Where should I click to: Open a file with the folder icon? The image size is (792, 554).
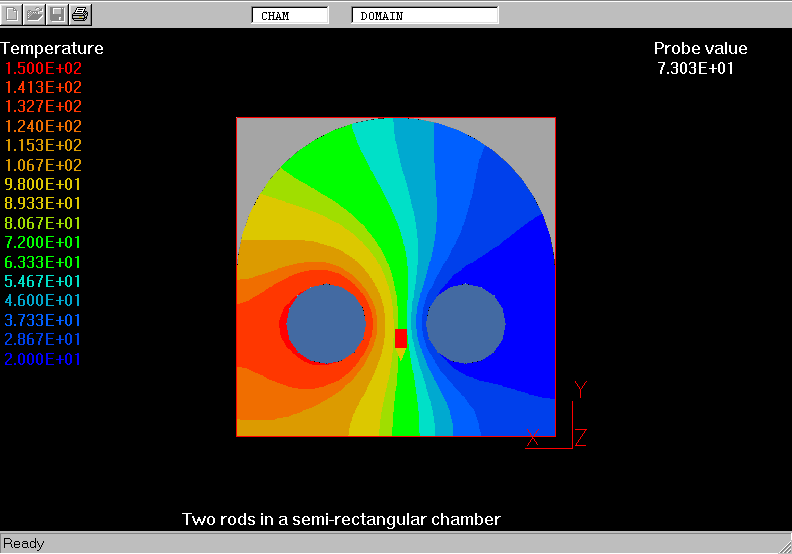click(35, 14)
